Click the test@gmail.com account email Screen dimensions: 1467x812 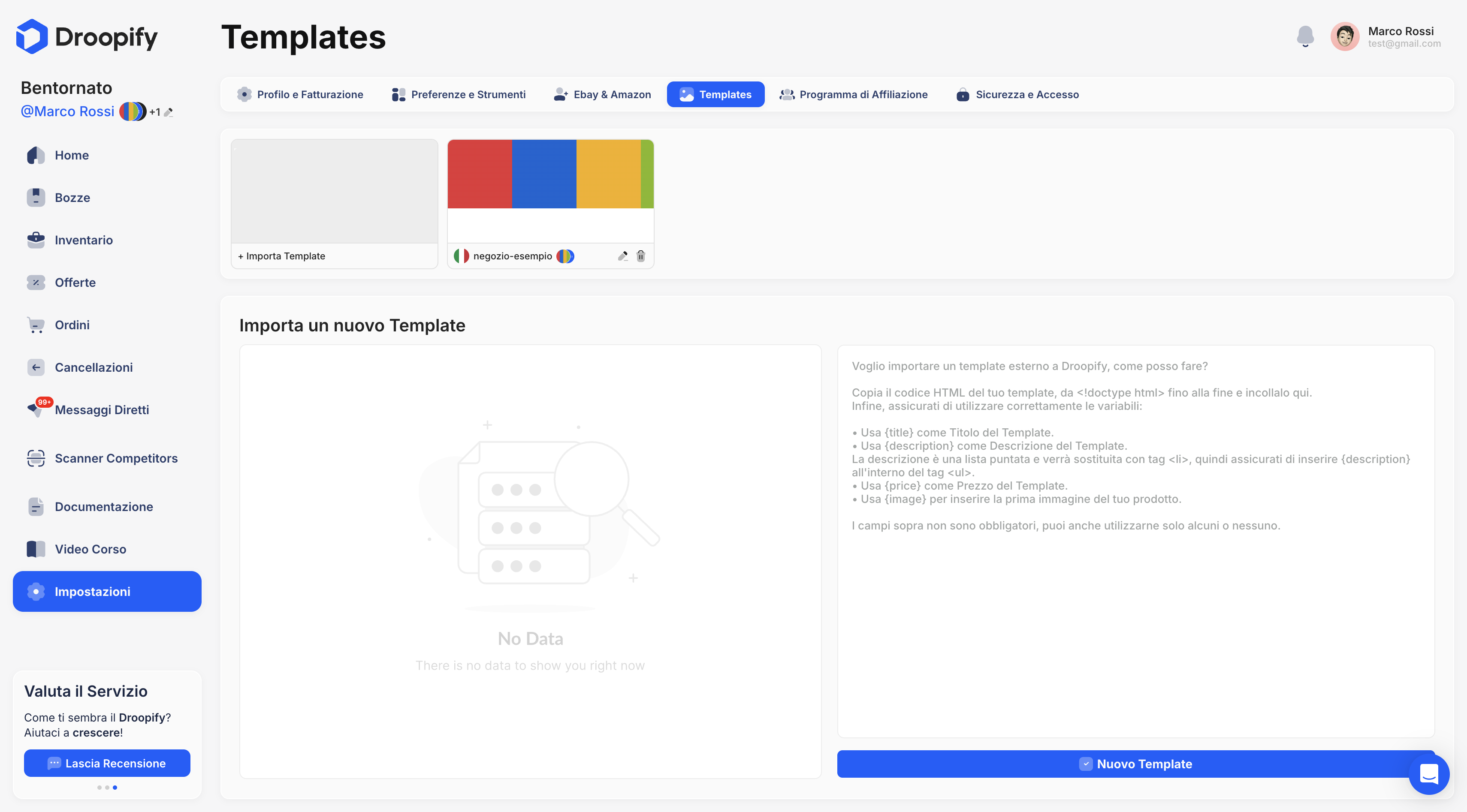click(x=1404, y=43)
